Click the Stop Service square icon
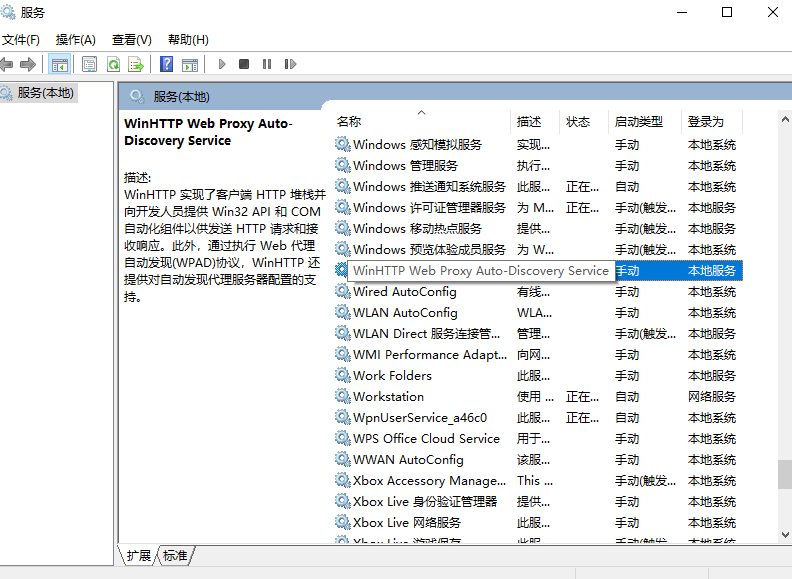 click(x=244, y=64)
